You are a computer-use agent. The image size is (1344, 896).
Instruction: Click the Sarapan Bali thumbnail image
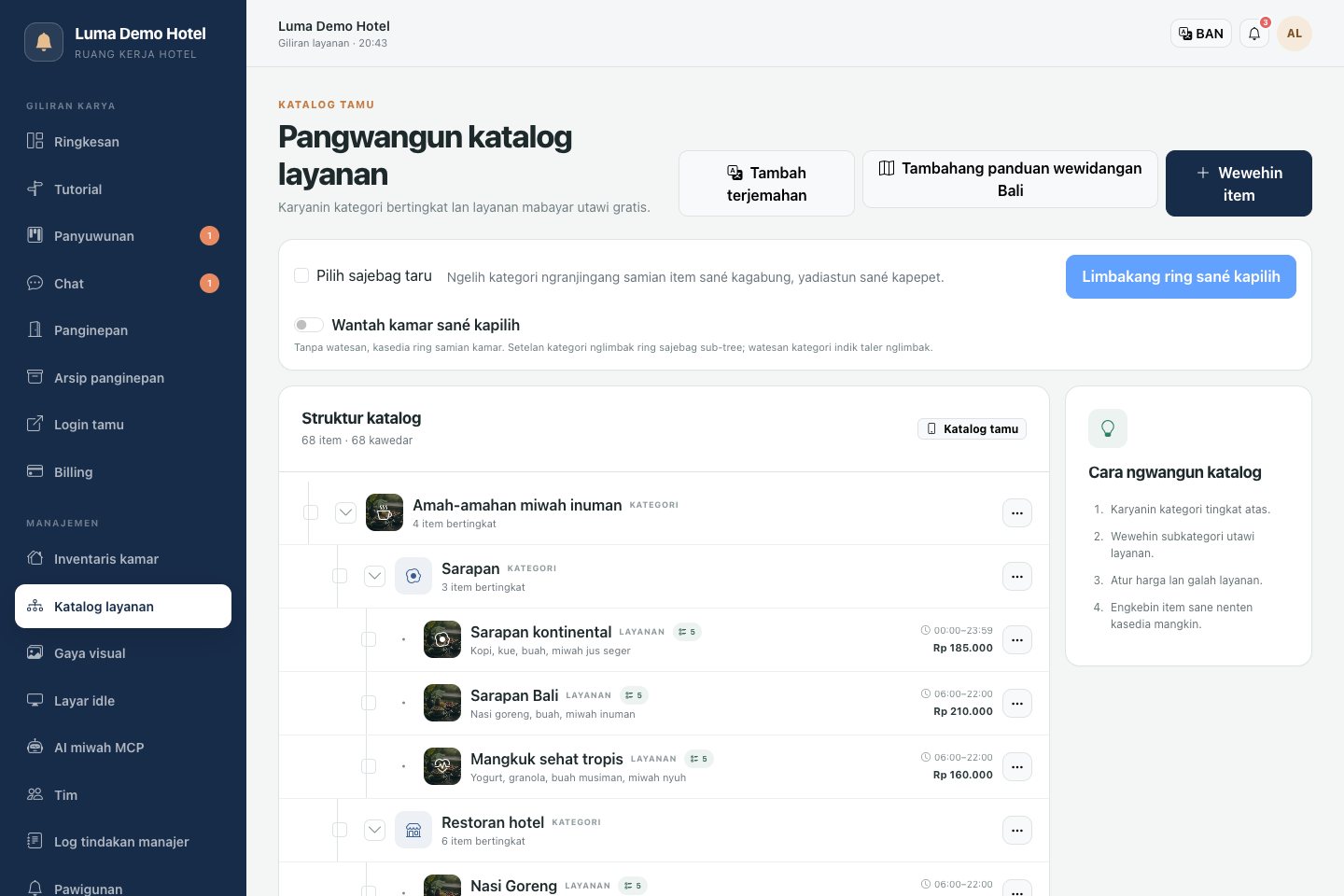coord(442,703)
